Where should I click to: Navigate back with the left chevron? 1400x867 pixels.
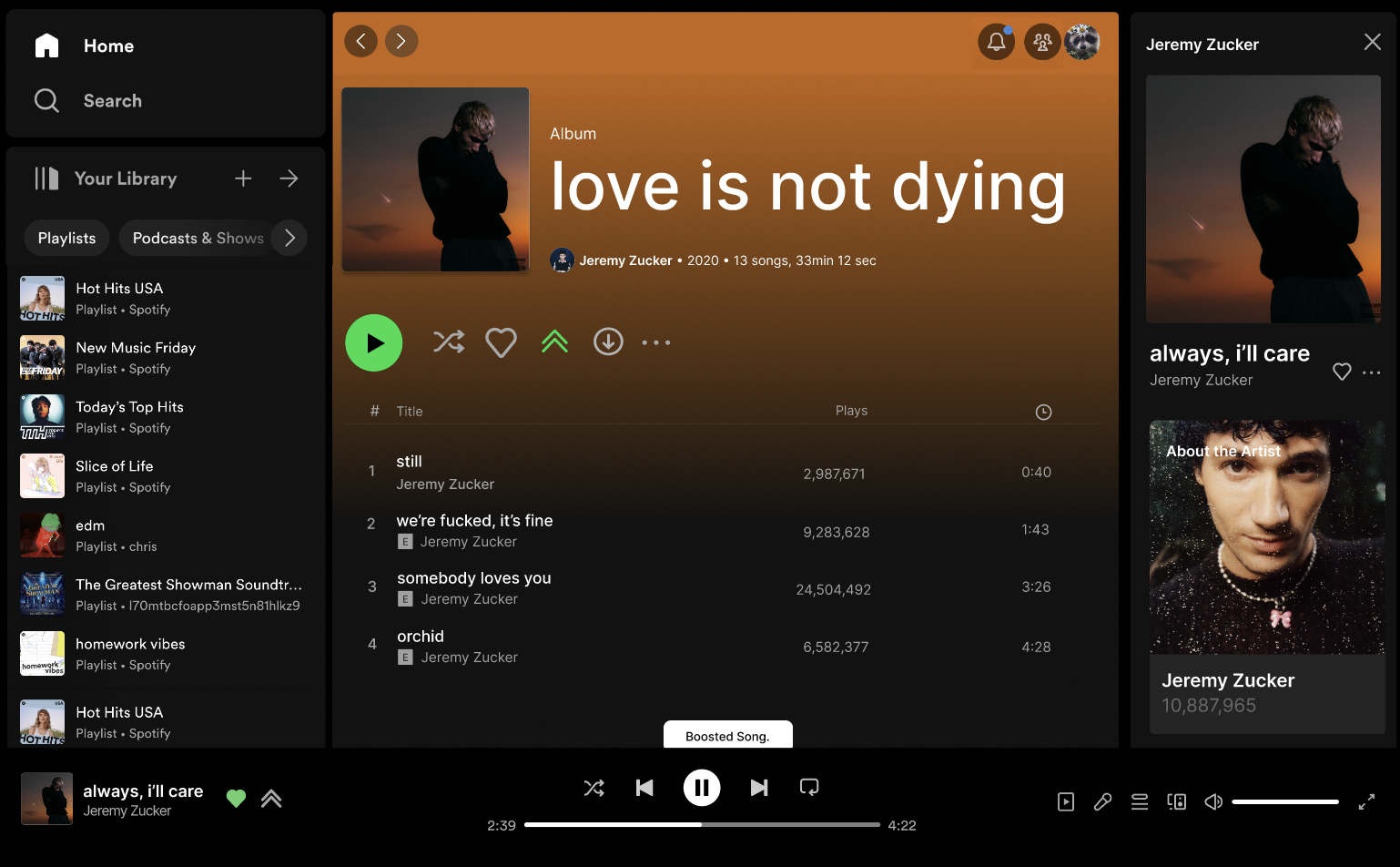[x=360, y=41]
